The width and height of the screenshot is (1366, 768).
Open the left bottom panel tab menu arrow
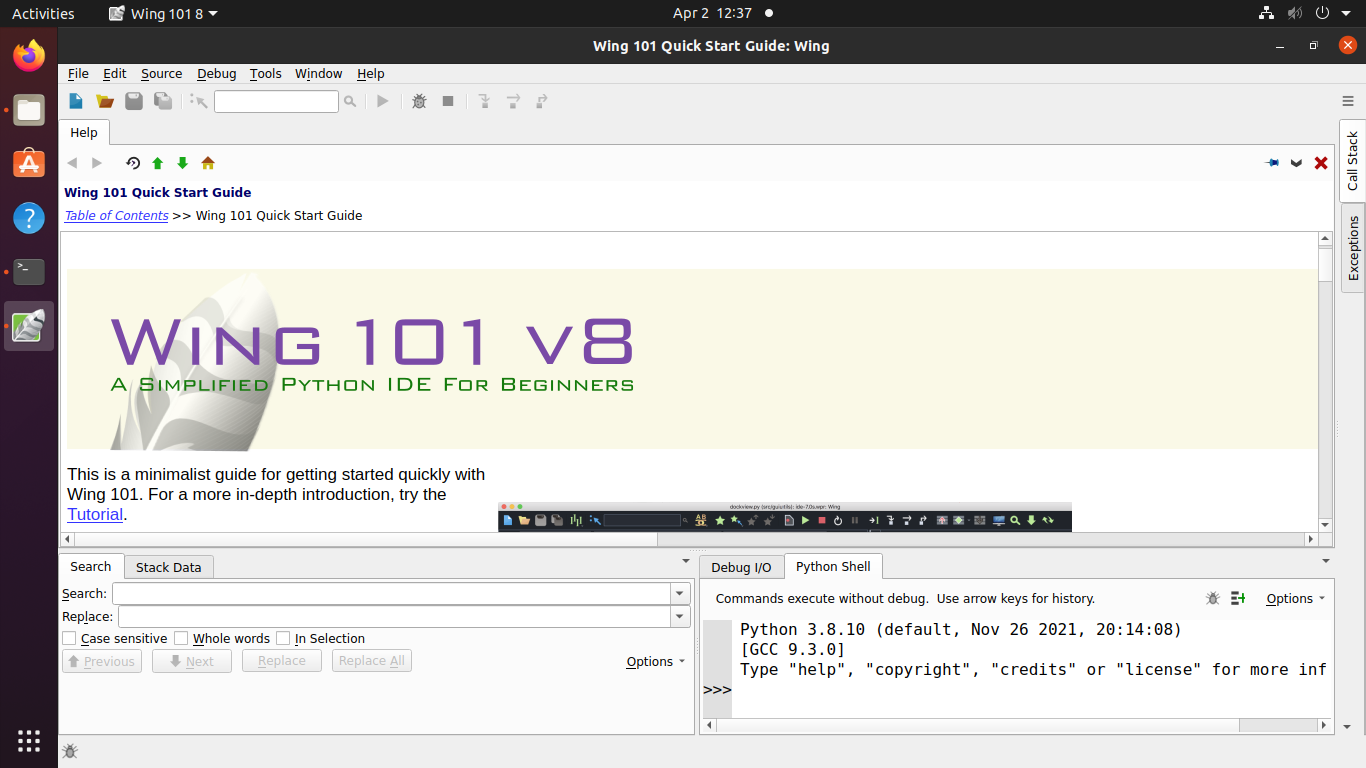click(x=686, y=562)
